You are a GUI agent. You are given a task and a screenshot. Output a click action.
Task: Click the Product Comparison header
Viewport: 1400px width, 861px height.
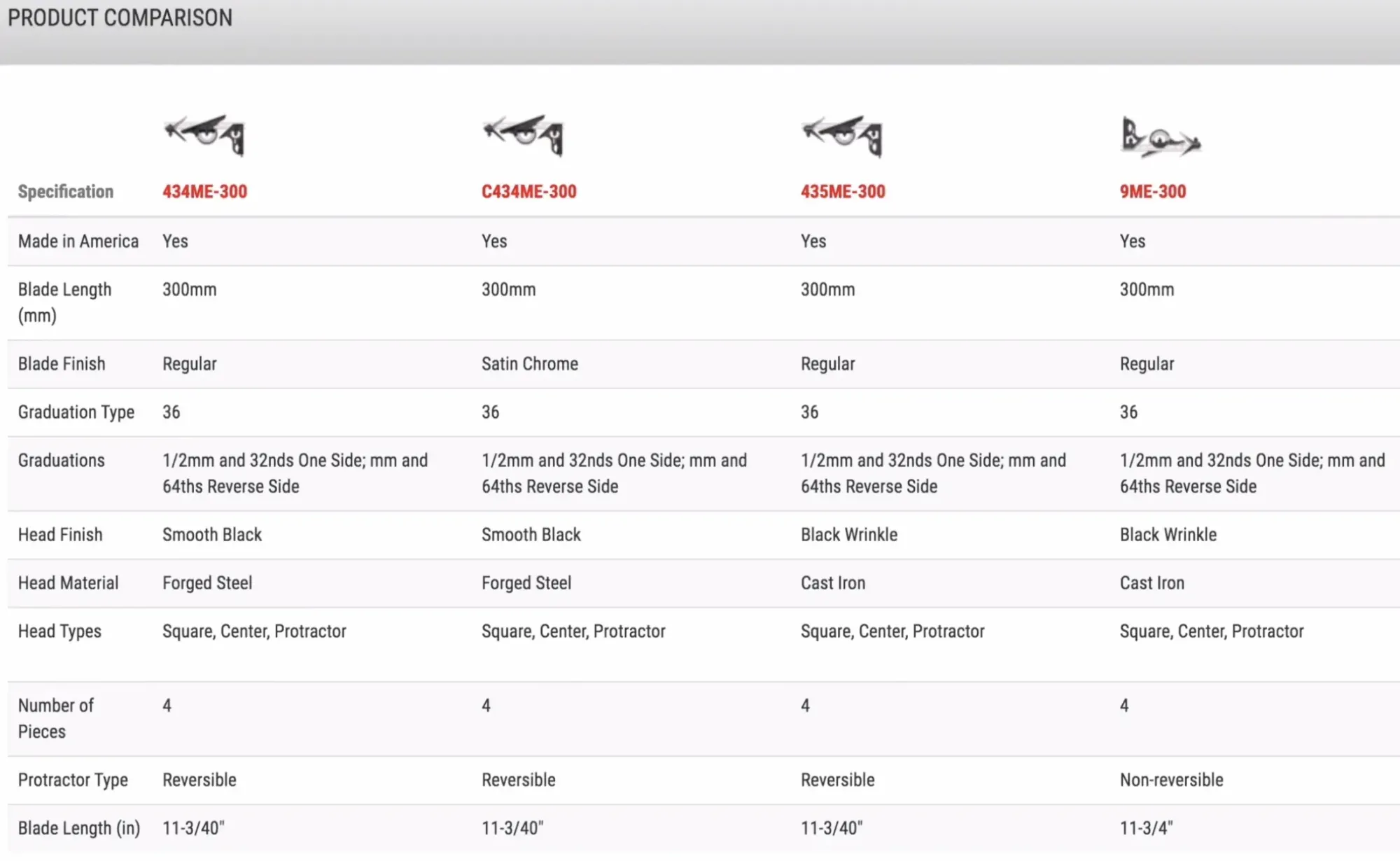(120, 17)
